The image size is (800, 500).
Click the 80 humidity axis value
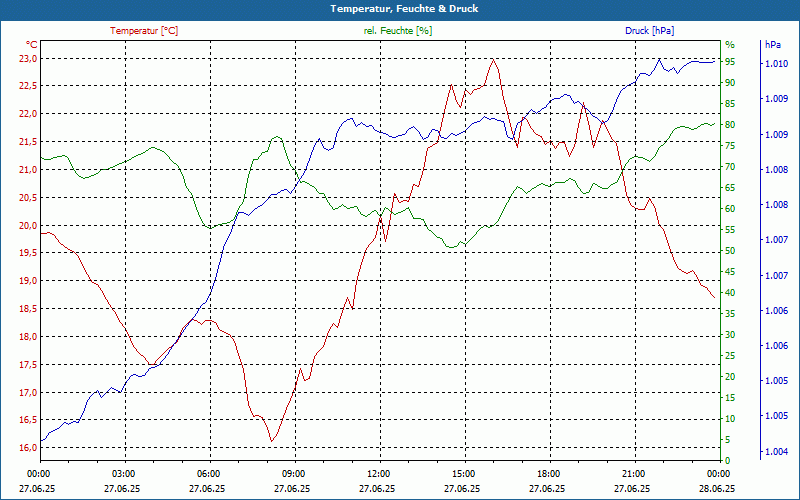tap(730, 124)
